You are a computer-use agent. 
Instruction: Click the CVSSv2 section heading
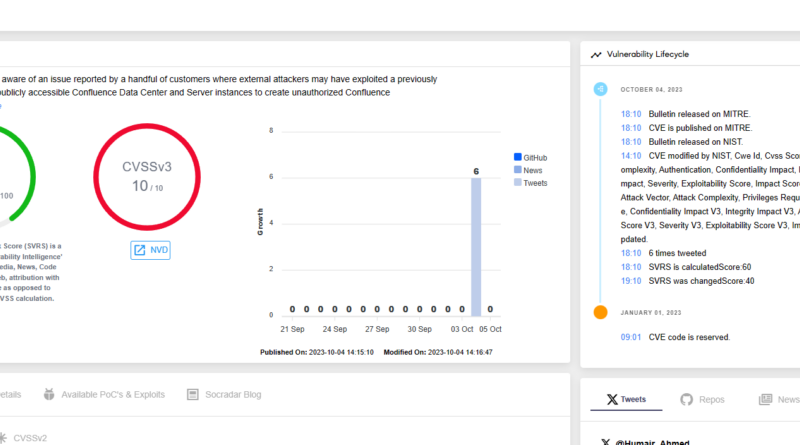(x=30, y=438)
